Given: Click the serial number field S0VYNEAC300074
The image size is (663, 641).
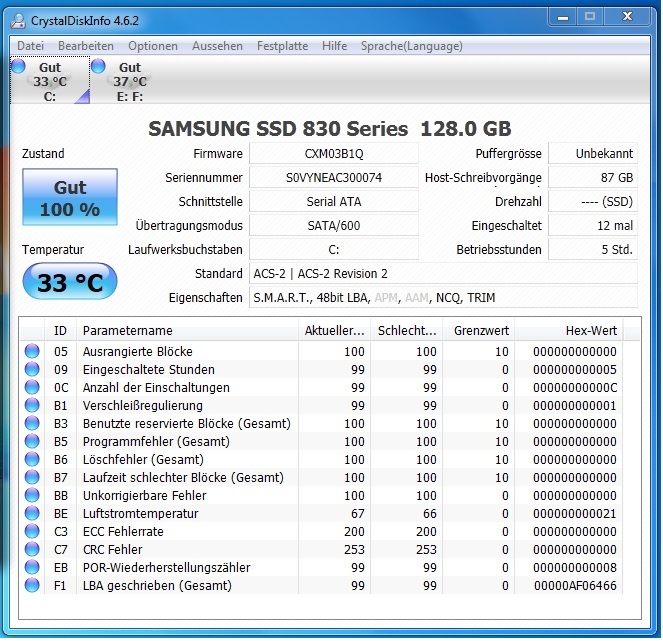Looking at the screenshot, I should coord(334,178).
